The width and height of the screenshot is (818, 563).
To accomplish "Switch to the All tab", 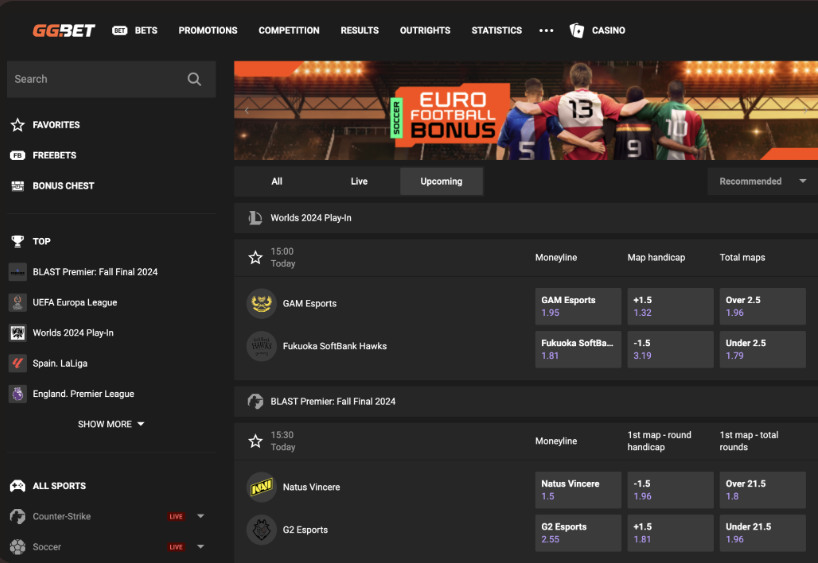I will pos(276,182).
